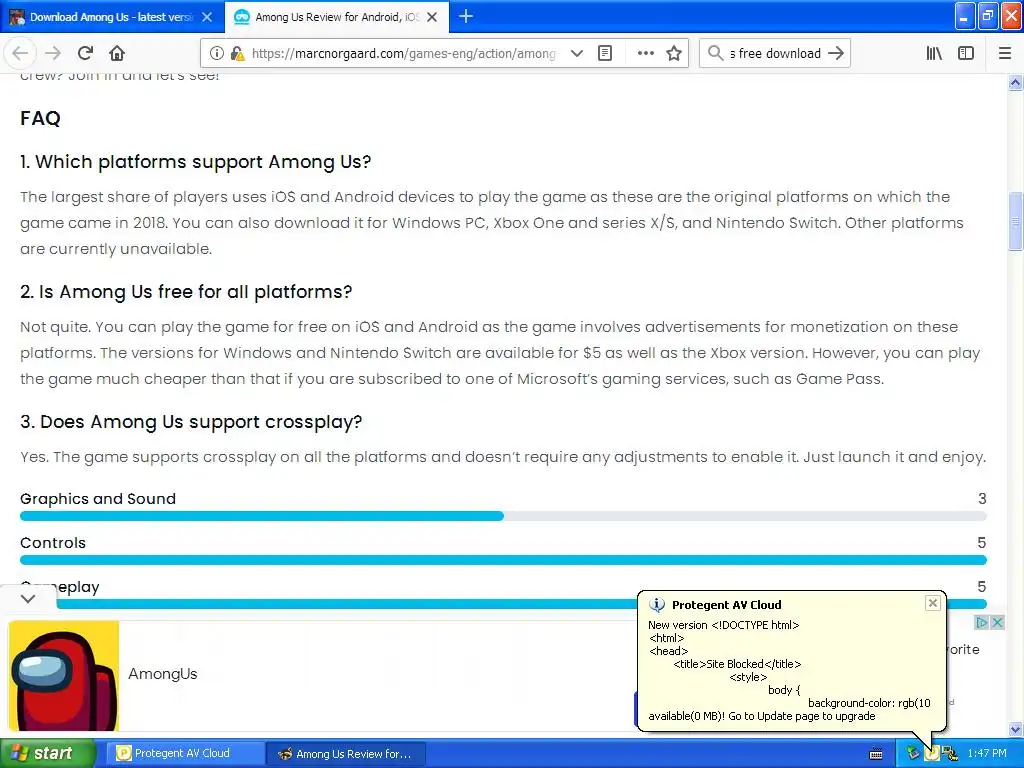Click the search magnifier icon
This screenshot has width=1024, height=768.
pyautogui.click(x=716, y=54)
